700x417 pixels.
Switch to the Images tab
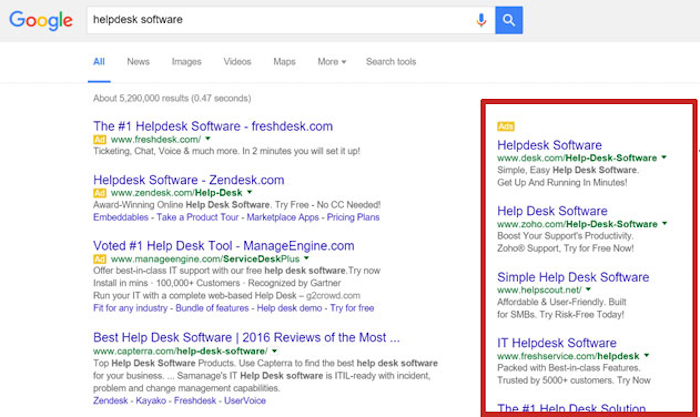click(187, 62)
